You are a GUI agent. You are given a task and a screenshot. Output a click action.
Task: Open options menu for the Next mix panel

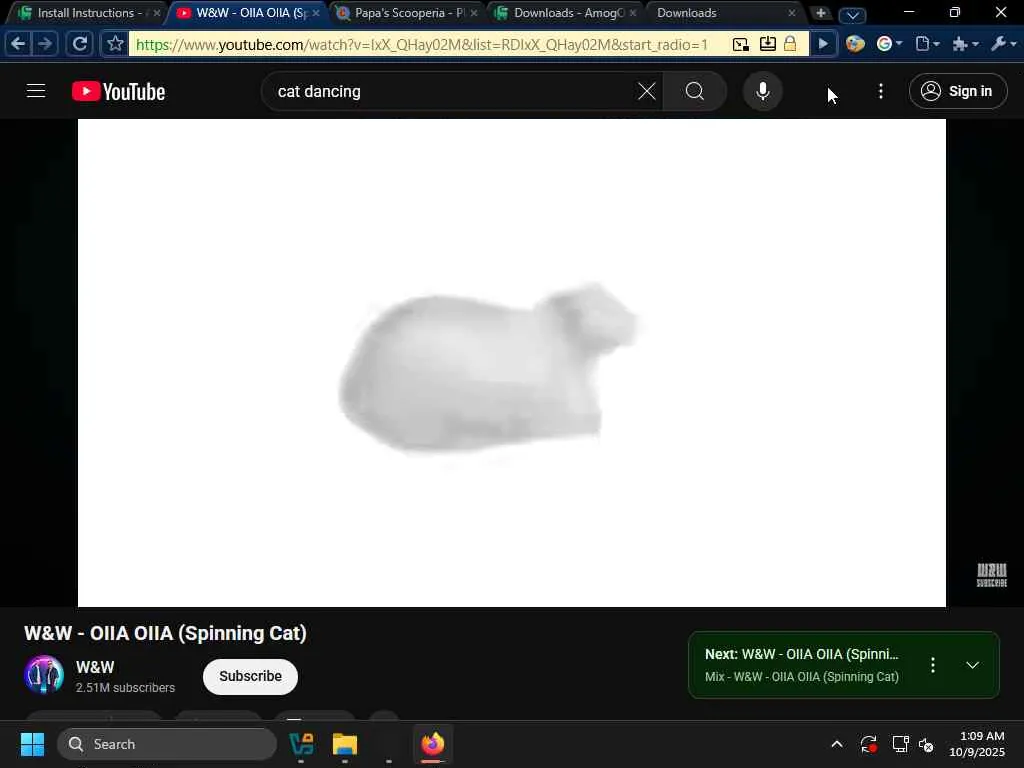click(x=933, y=665)
